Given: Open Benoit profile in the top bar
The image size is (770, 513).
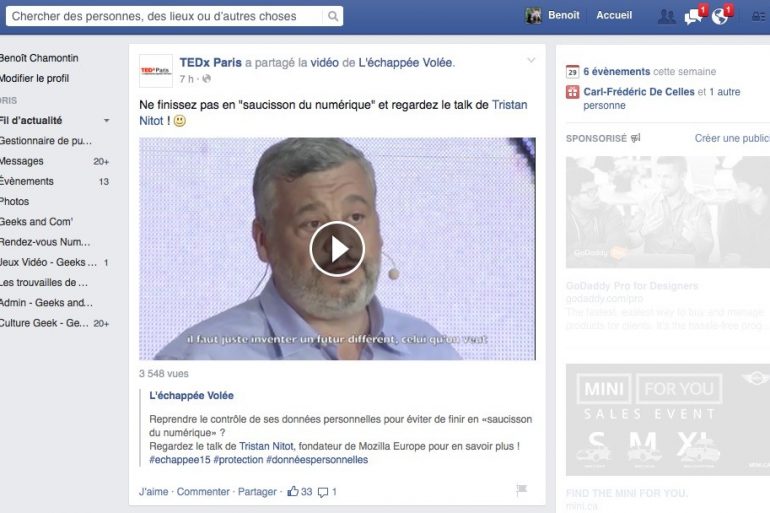Looking at the screenshot, I should pos(554,16).
